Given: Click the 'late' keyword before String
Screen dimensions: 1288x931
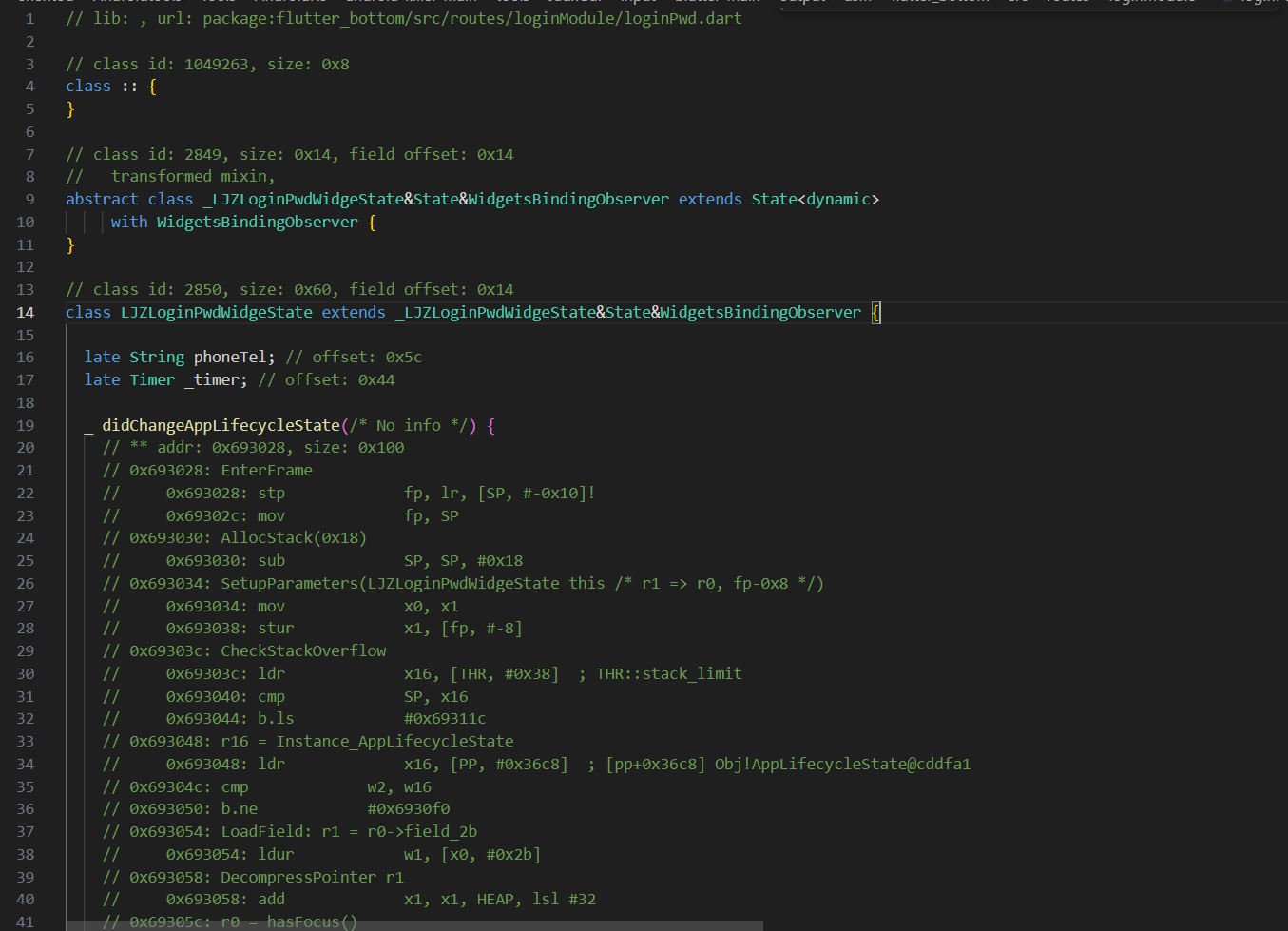Looking at the screenshot, I should click(102, 357).
